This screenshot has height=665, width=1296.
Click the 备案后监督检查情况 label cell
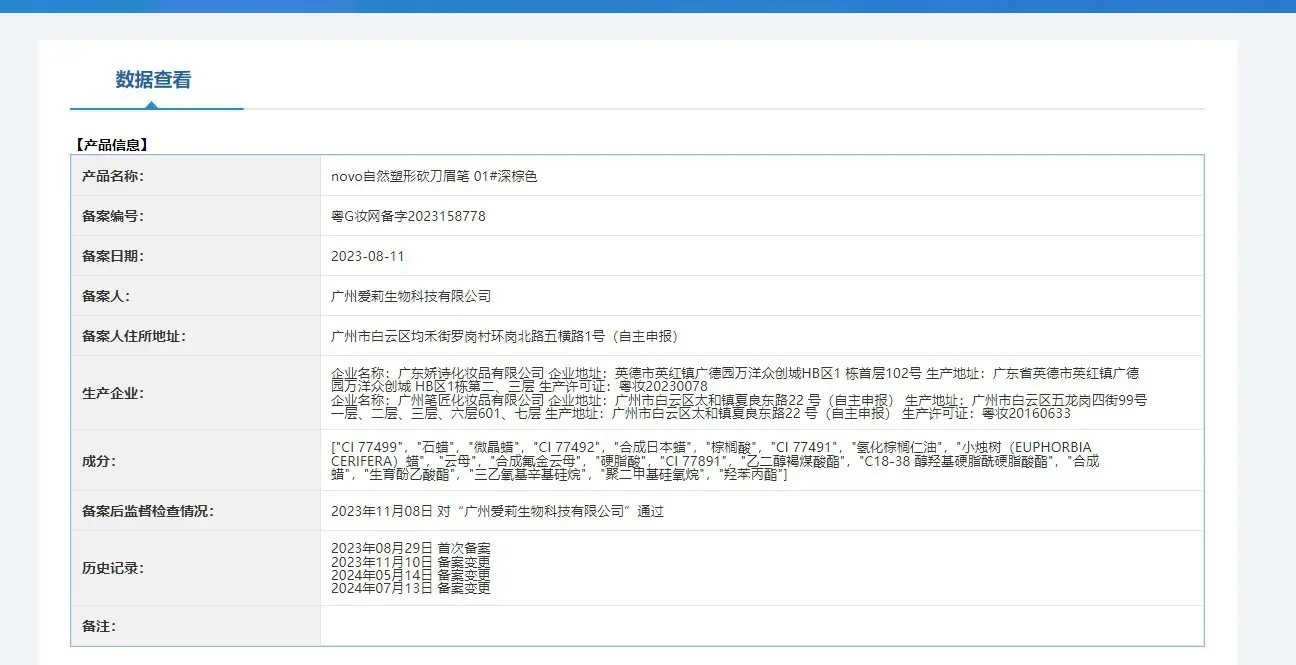[x=196, y=511]
